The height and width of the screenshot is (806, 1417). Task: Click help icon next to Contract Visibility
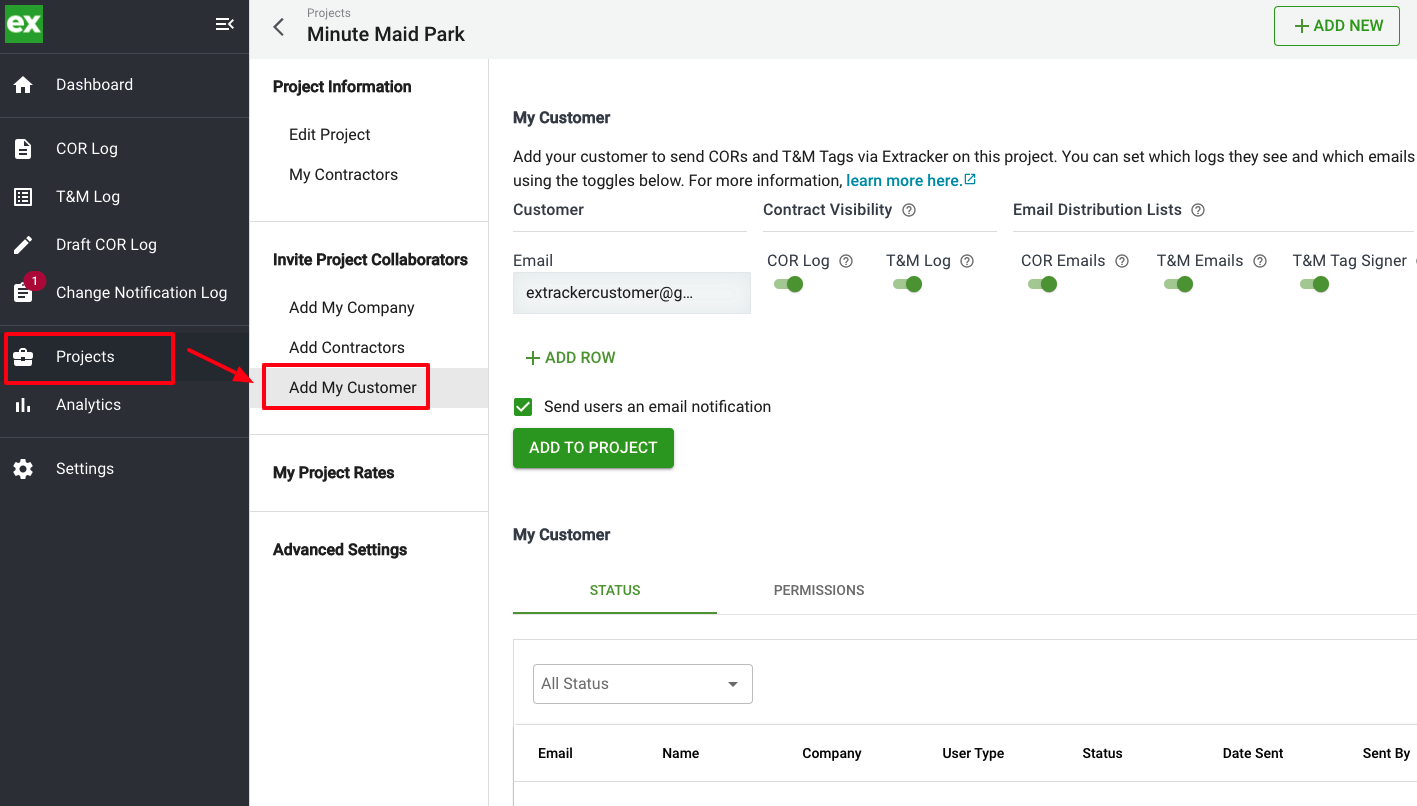(x=909, y=210)
